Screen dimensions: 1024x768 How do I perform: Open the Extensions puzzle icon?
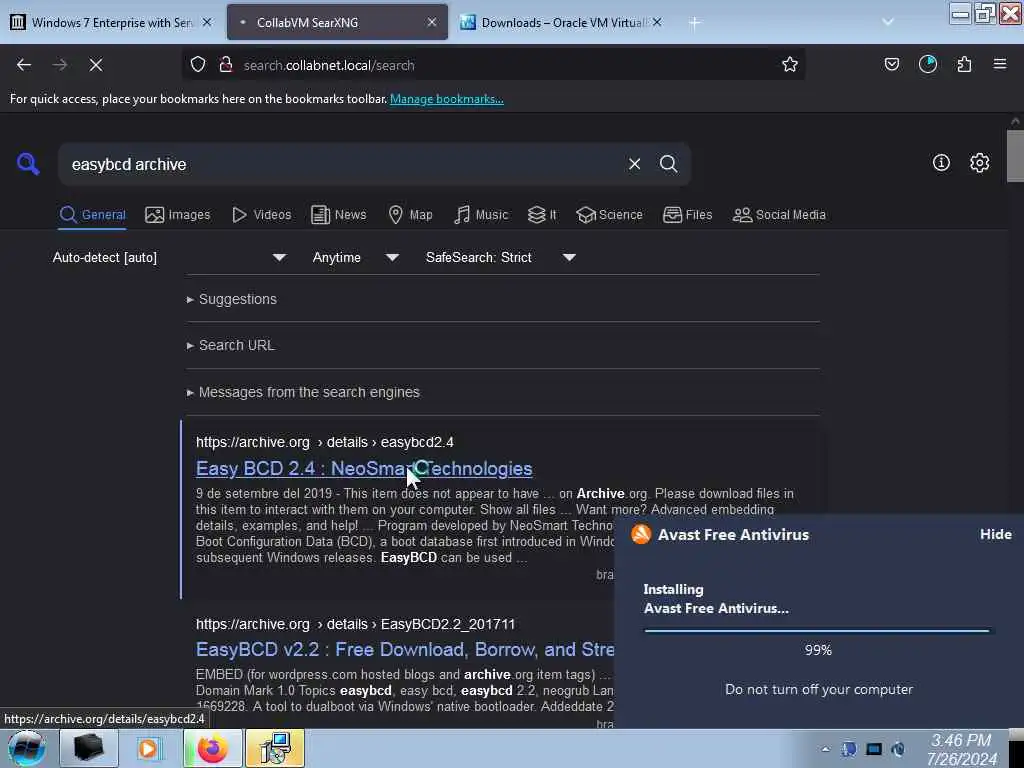tap(964, 65)
